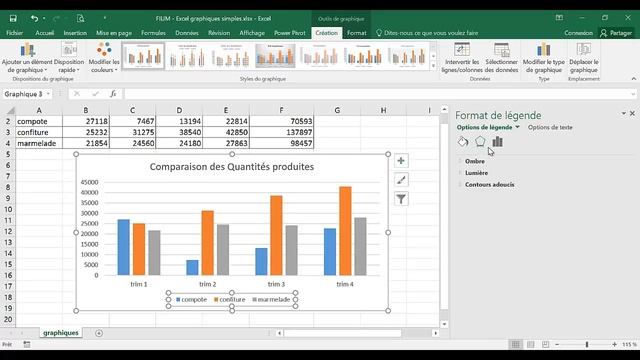The image size is (640, 360).
Task: Switch to the Mise en page tab
Action: 114,33
